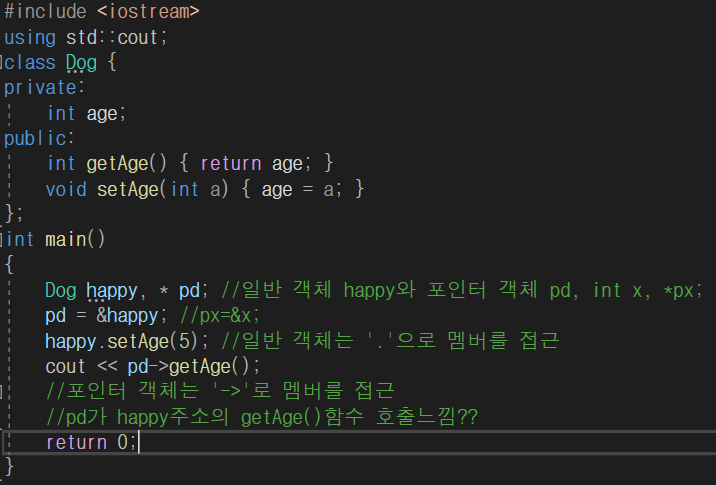Click "getAge()" in its function definition
The height and width of the screenshot is (485, 716).
[x=127, y=164]
